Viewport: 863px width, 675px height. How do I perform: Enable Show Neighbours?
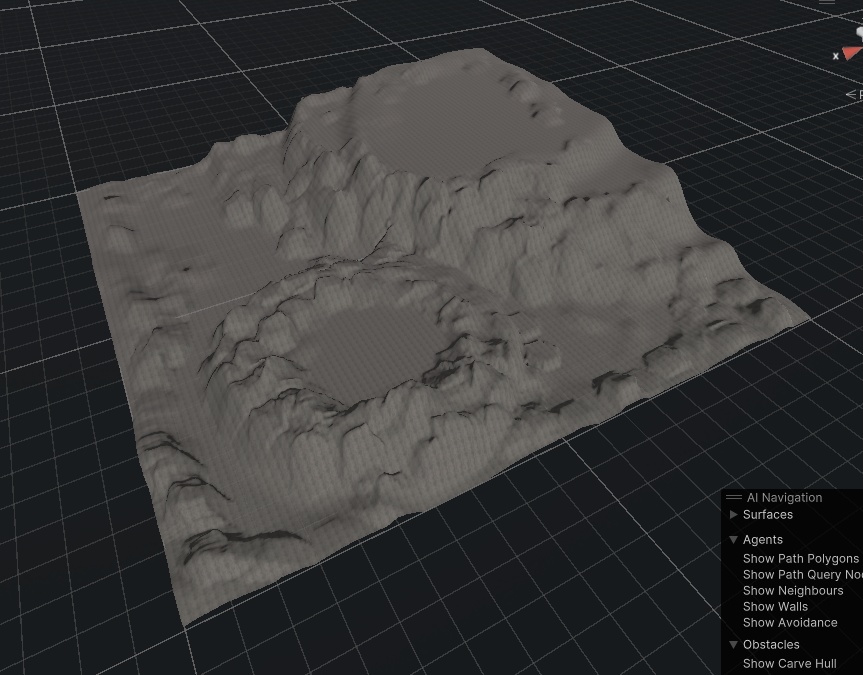click(x=793, y=590)
